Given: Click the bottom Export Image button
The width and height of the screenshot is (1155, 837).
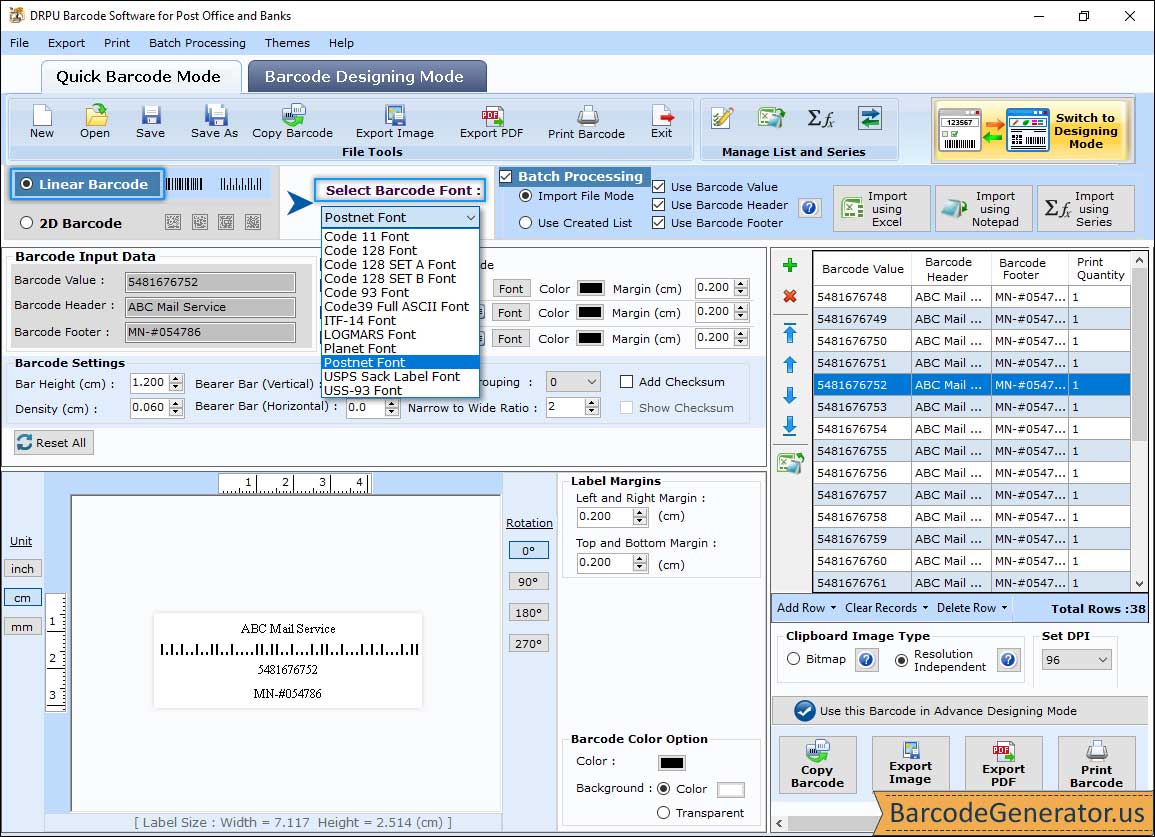Looking at the screenshot, I should [x=910, y=765].
